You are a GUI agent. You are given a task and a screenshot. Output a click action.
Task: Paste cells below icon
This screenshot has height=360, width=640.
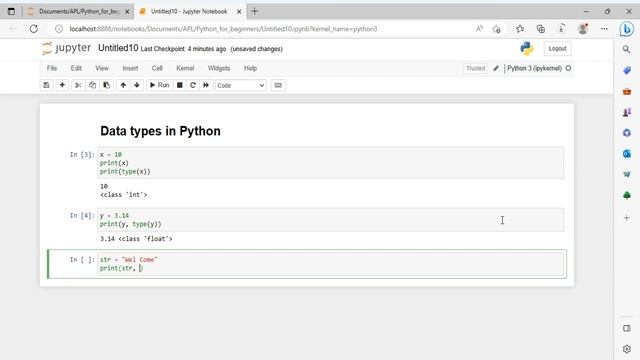tap(107, 85)
